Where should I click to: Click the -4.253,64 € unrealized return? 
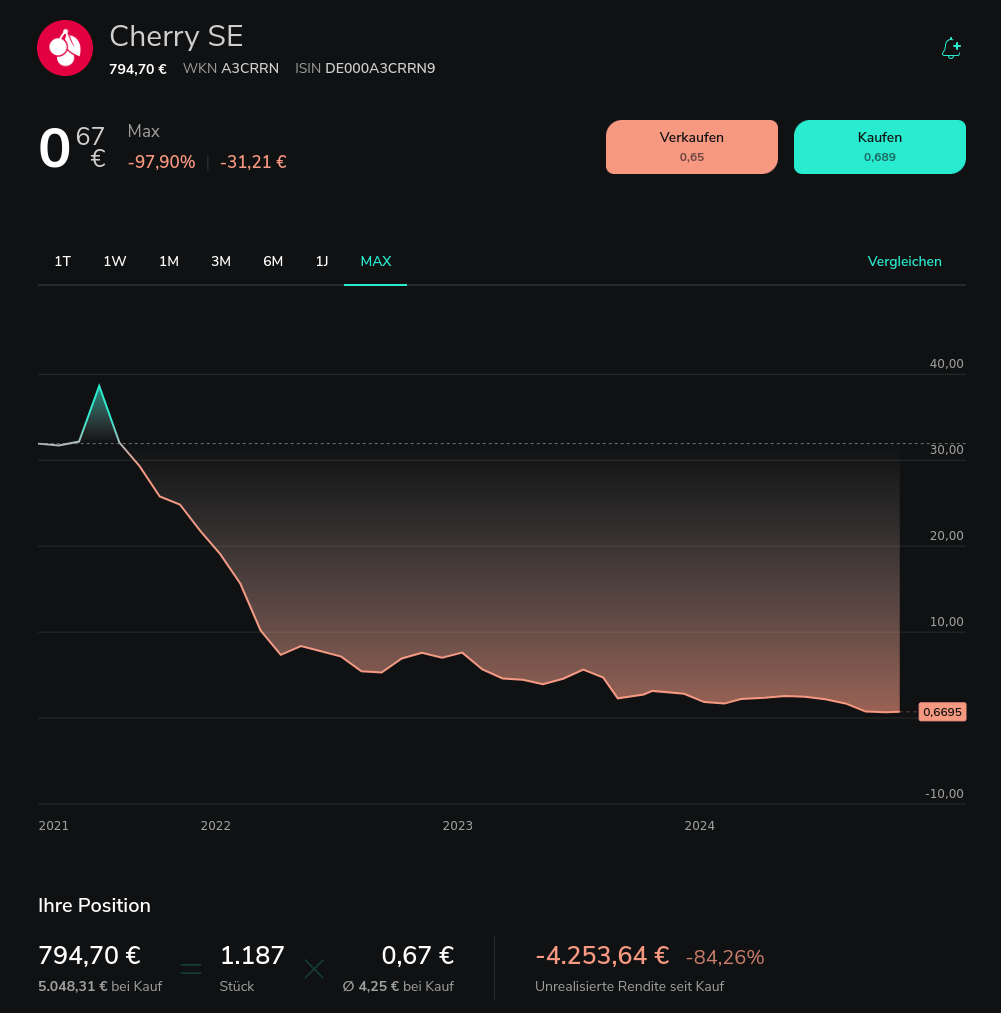(x=602, y=956)
